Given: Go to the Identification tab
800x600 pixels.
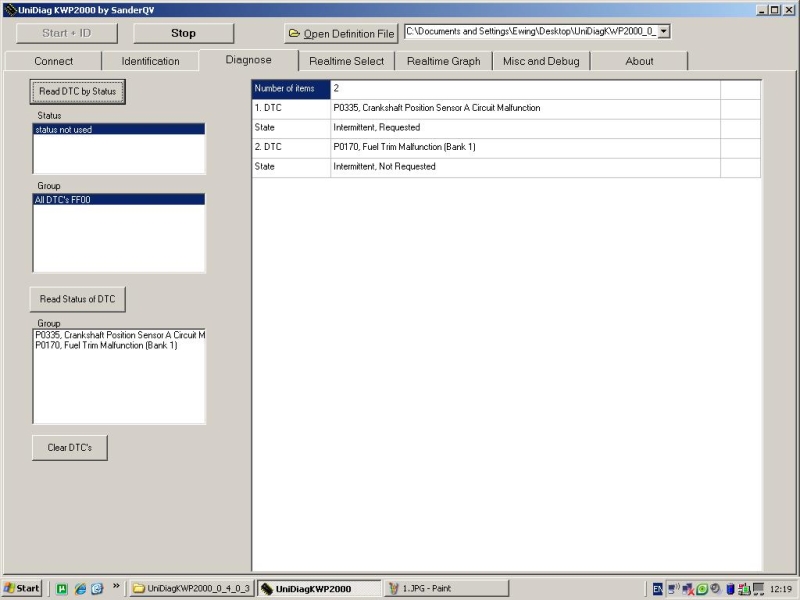Looking at the screenshot, I should coord(150,61).
